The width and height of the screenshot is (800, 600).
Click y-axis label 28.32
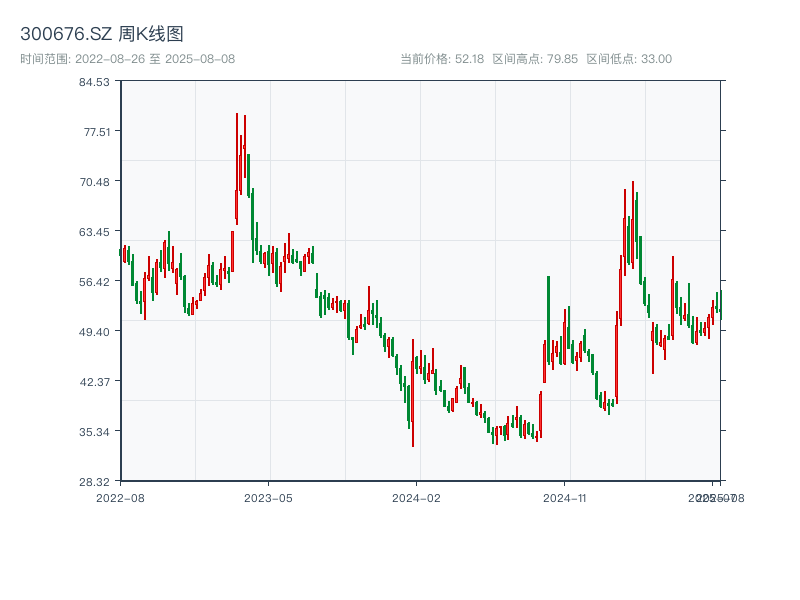(x=94, y=482)
